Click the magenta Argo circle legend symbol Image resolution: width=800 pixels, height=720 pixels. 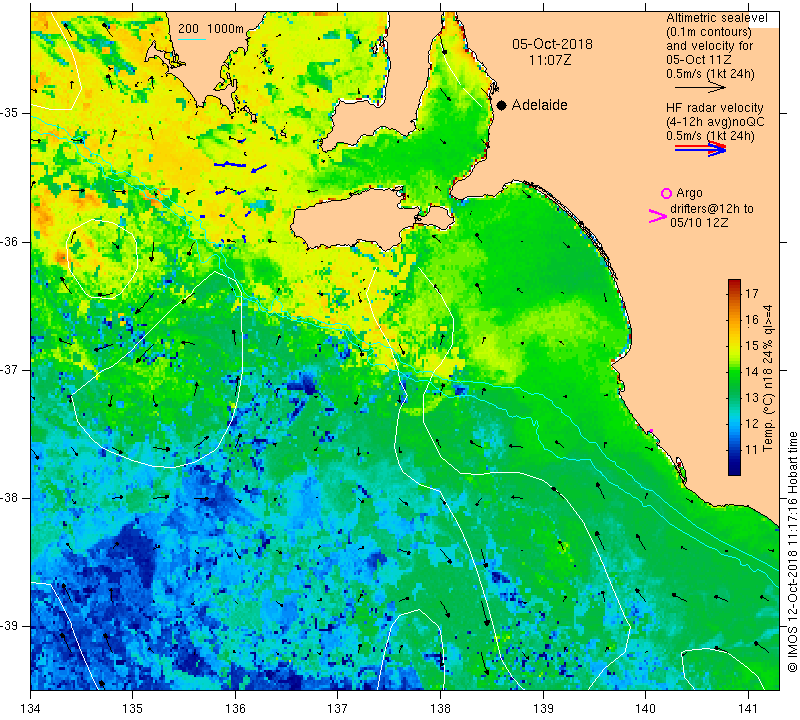click(x=666, y=193)
